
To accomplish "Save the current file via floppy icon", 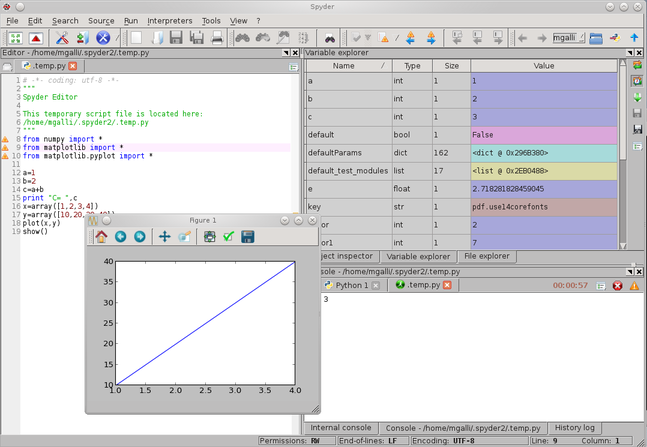I will 176,38.
